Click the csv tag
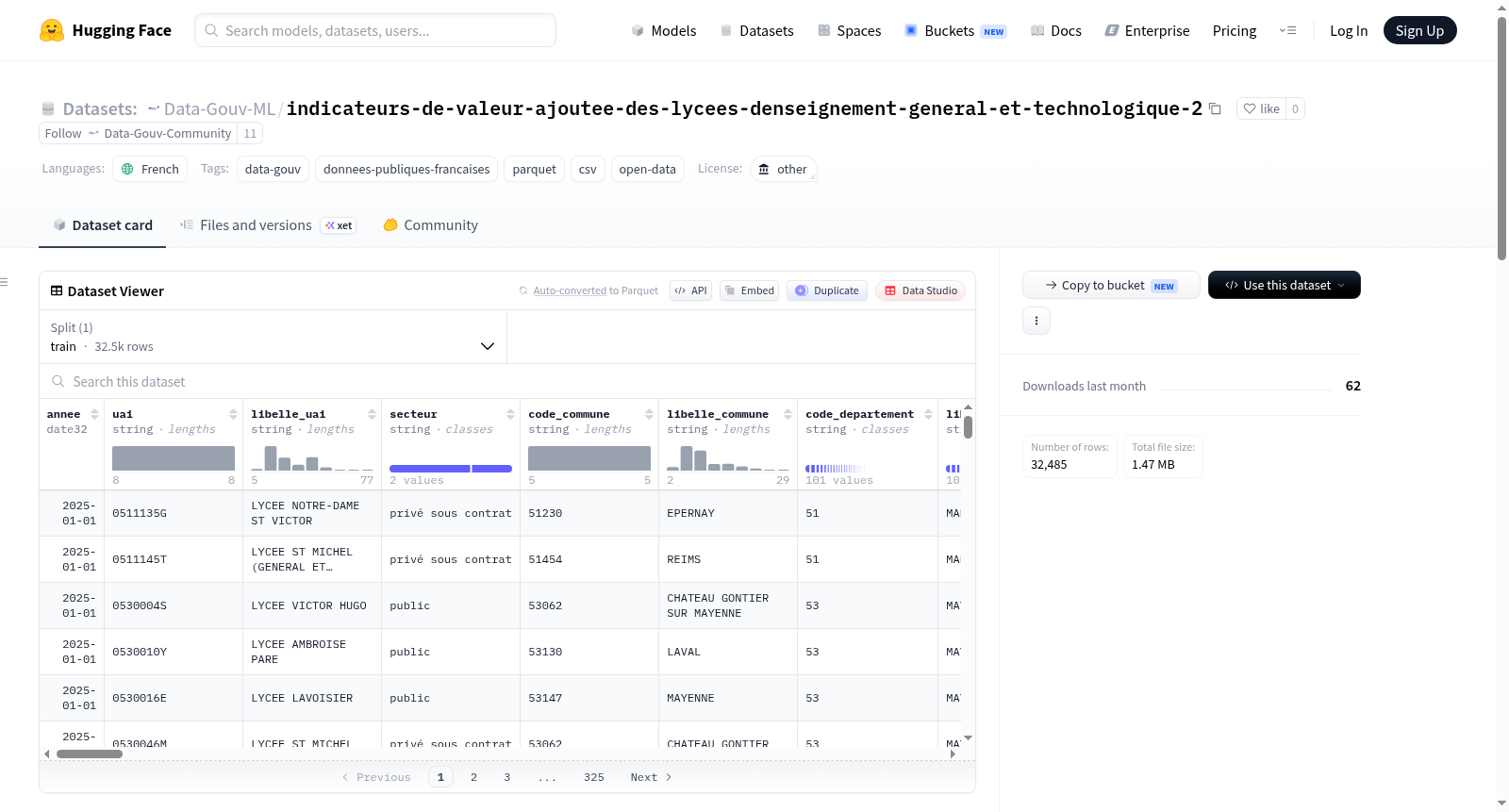This screenshot has height=812, width=1509. click(588, 169)
